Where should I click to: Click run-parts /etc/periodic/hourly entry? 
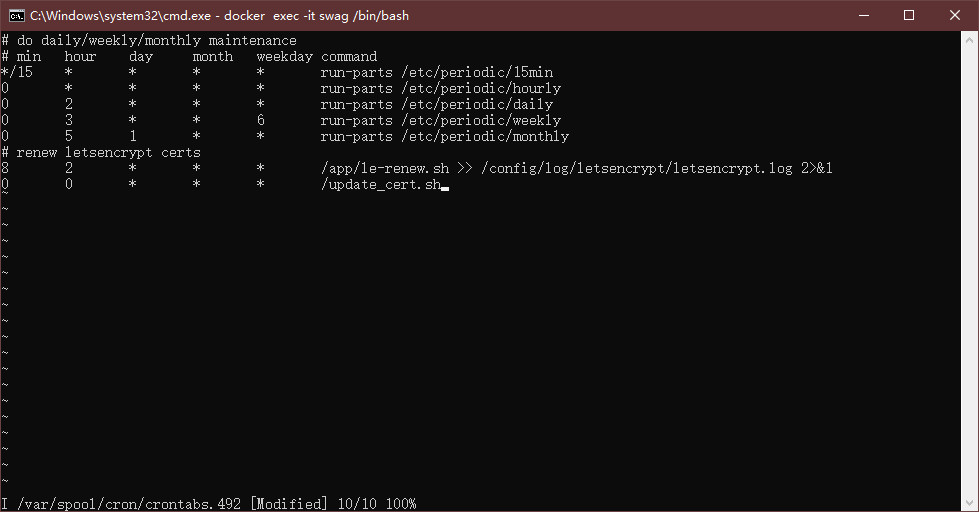pyautogui.click(x=440, y=89)
